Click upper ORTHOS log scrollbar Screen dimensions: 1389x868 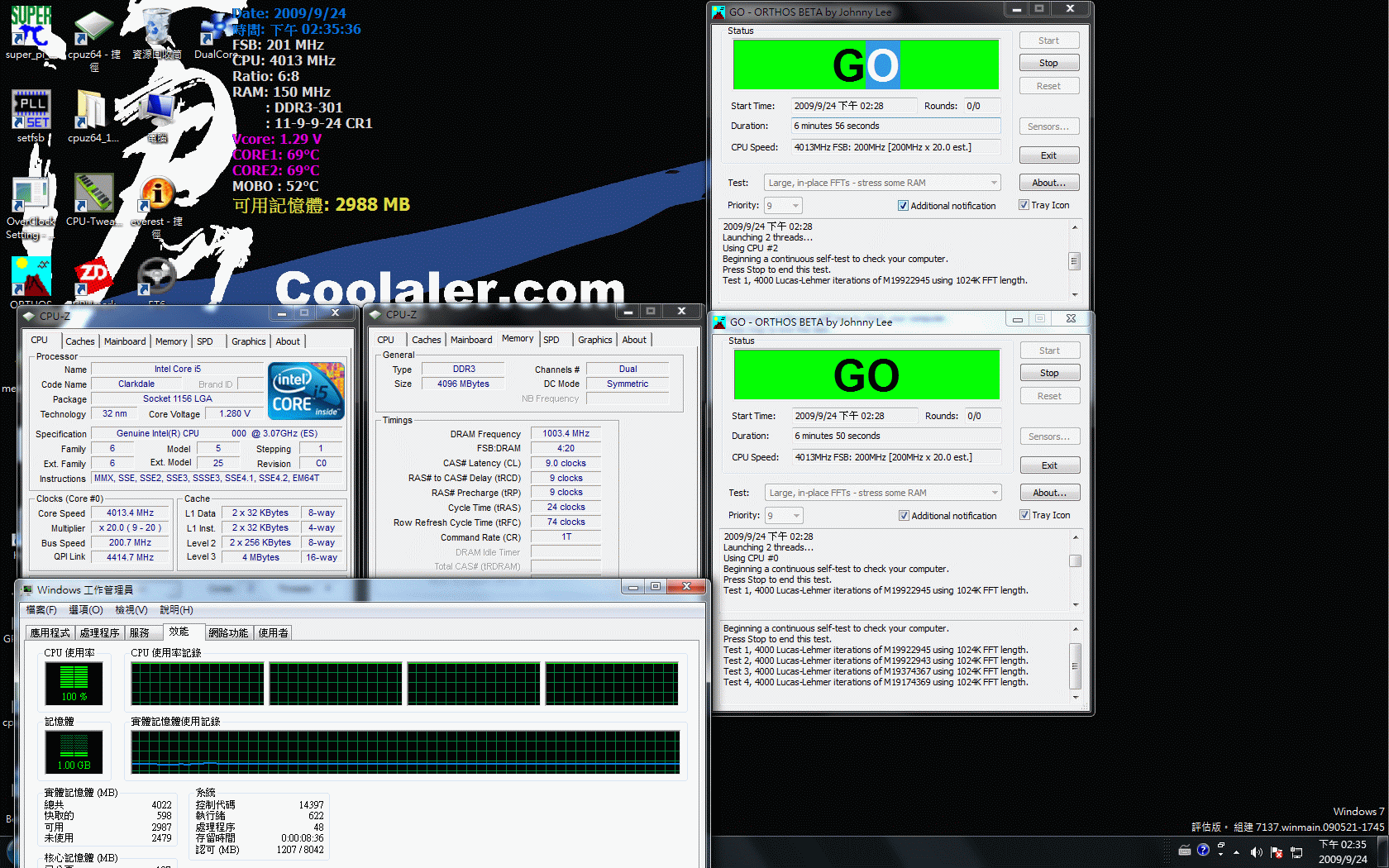pos(1075,260)
